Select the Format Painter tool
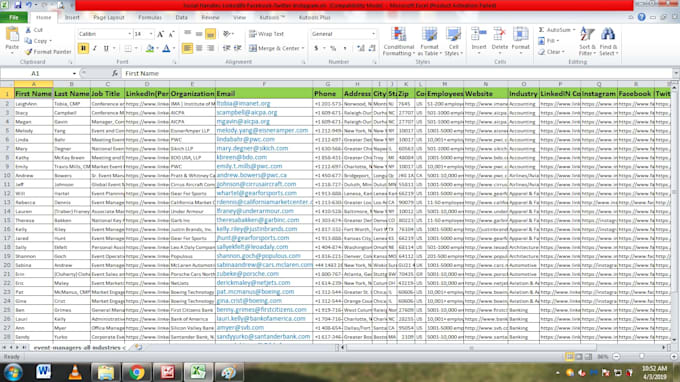 point(48,52)
